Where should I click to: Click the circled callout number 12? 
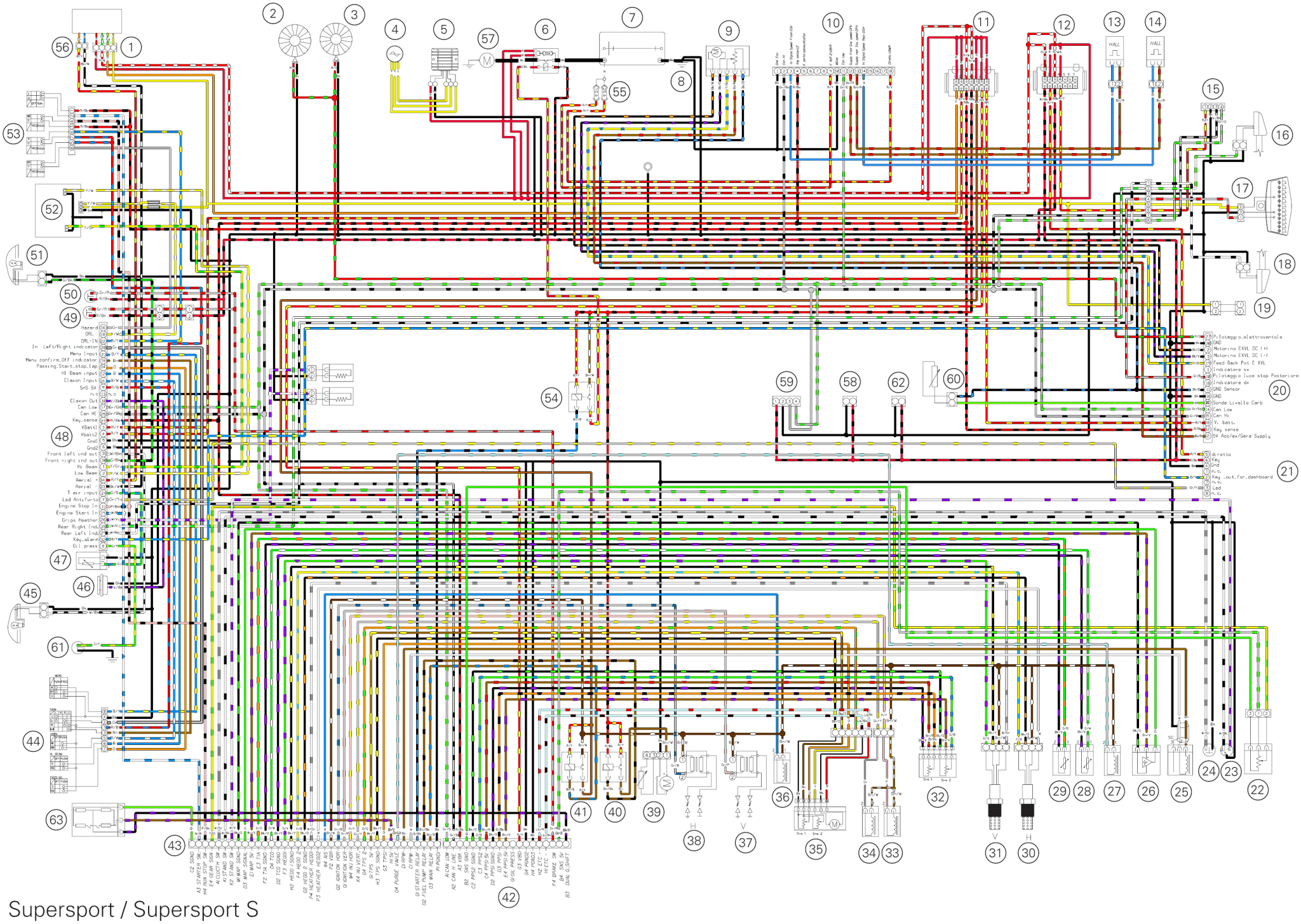[x=1063, y=25]
